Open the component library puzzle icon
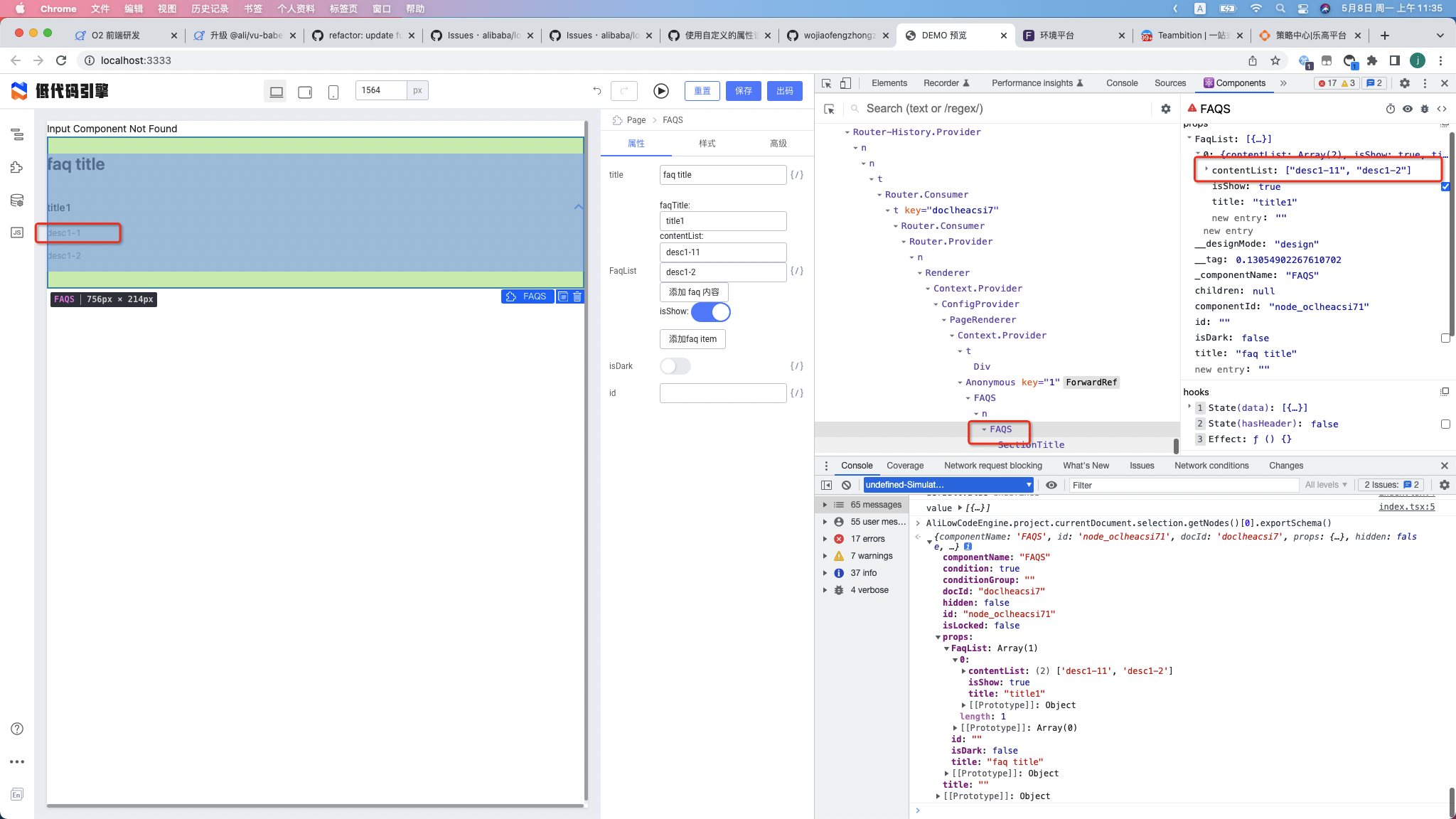 [17, 167]
